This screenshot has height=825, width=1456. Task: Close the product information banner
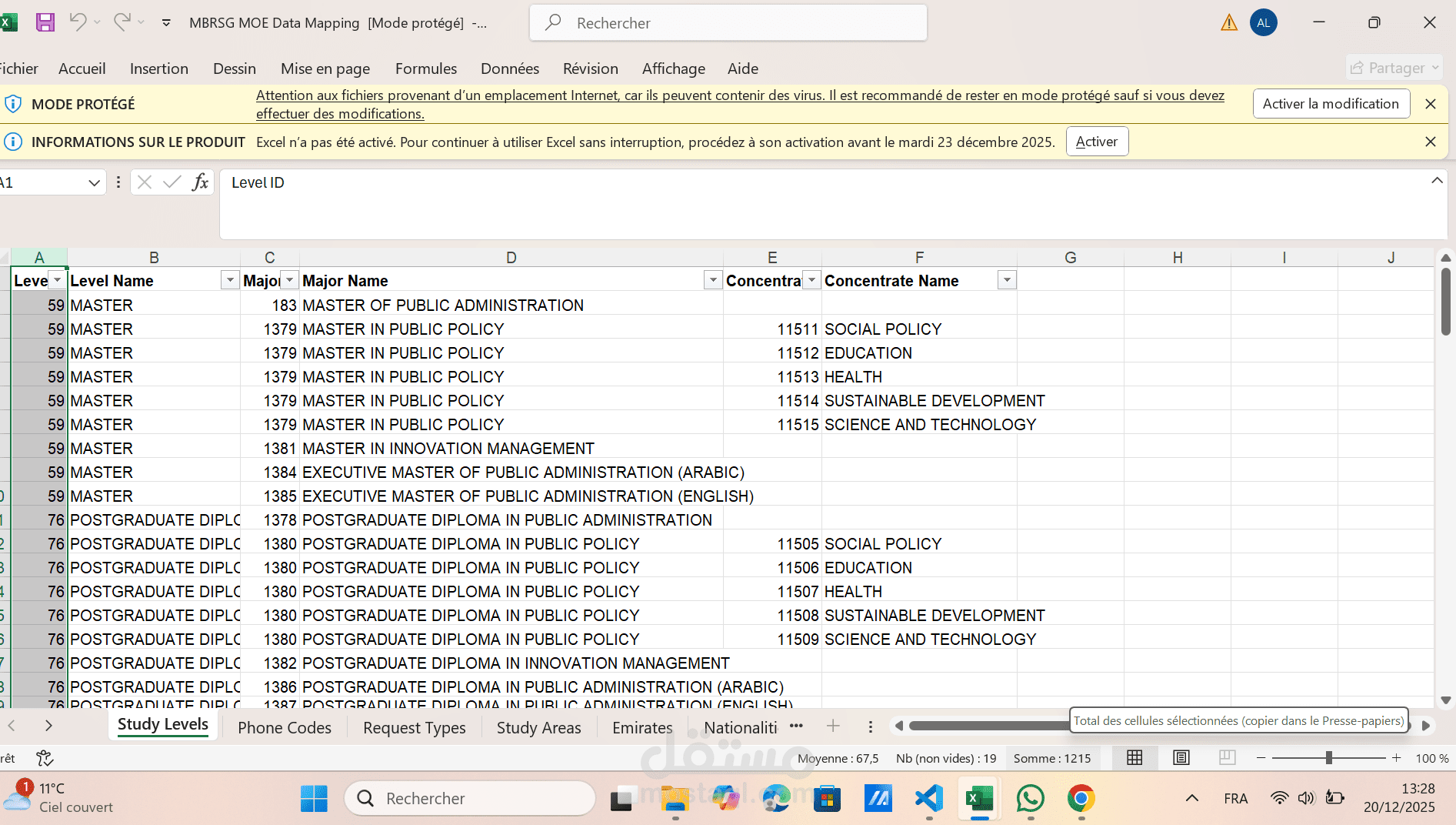click(1431, 142)
